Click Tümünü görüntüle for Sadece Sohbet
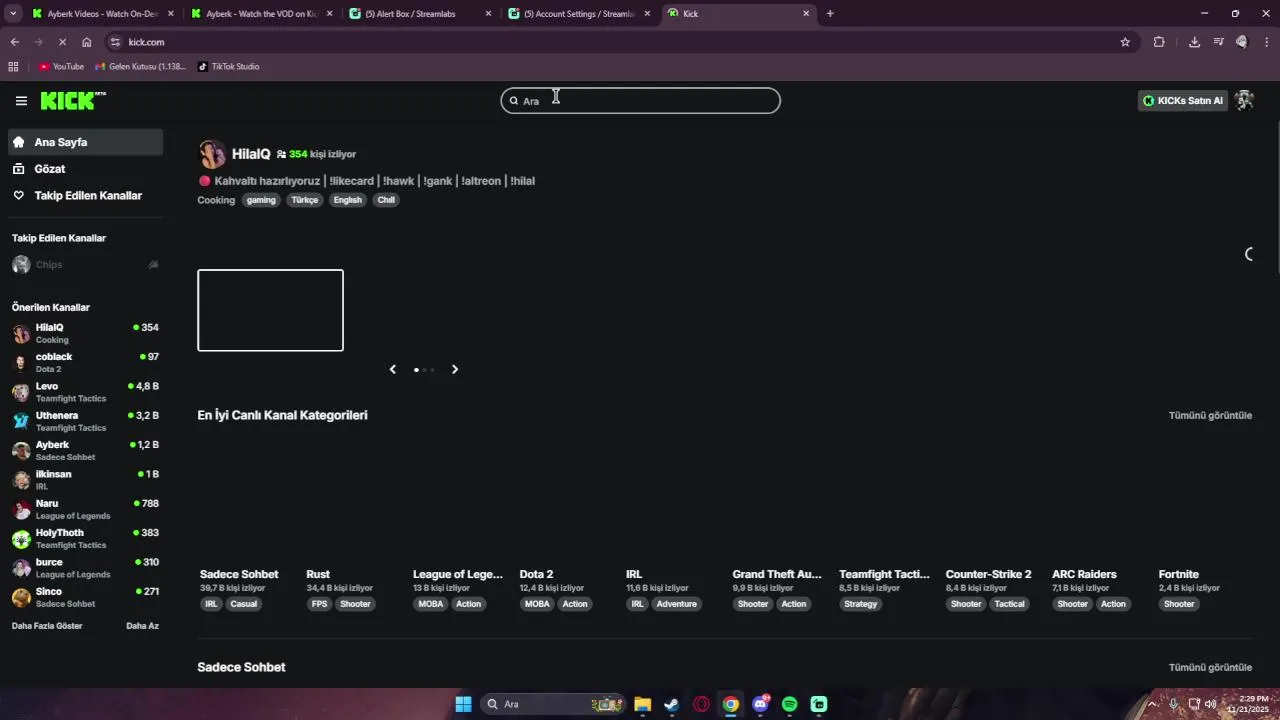This screenshot has height=720, width=1280. pos(1210,667)
